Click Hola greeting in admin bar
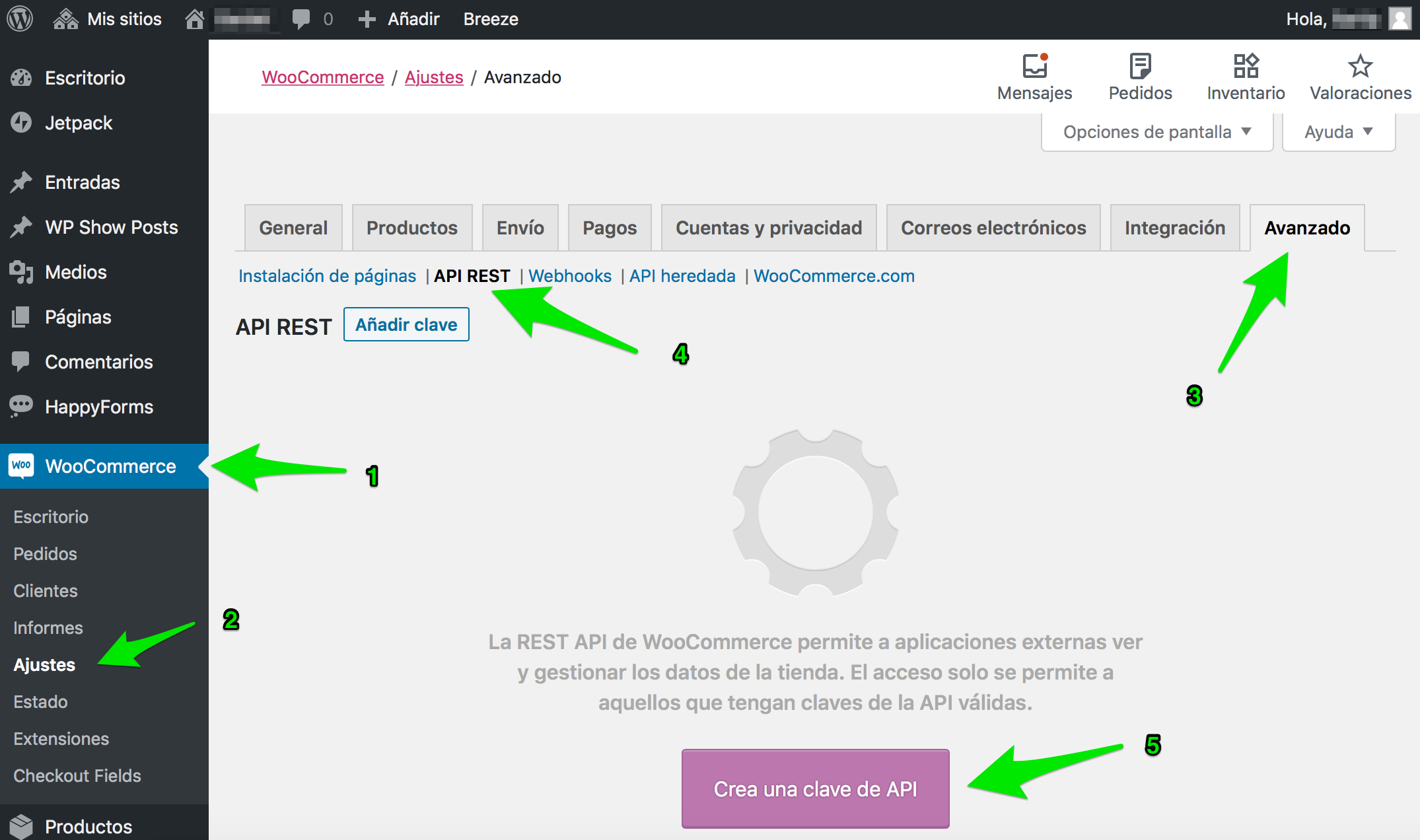1420x840 pixels. [x=1333, y=19]
